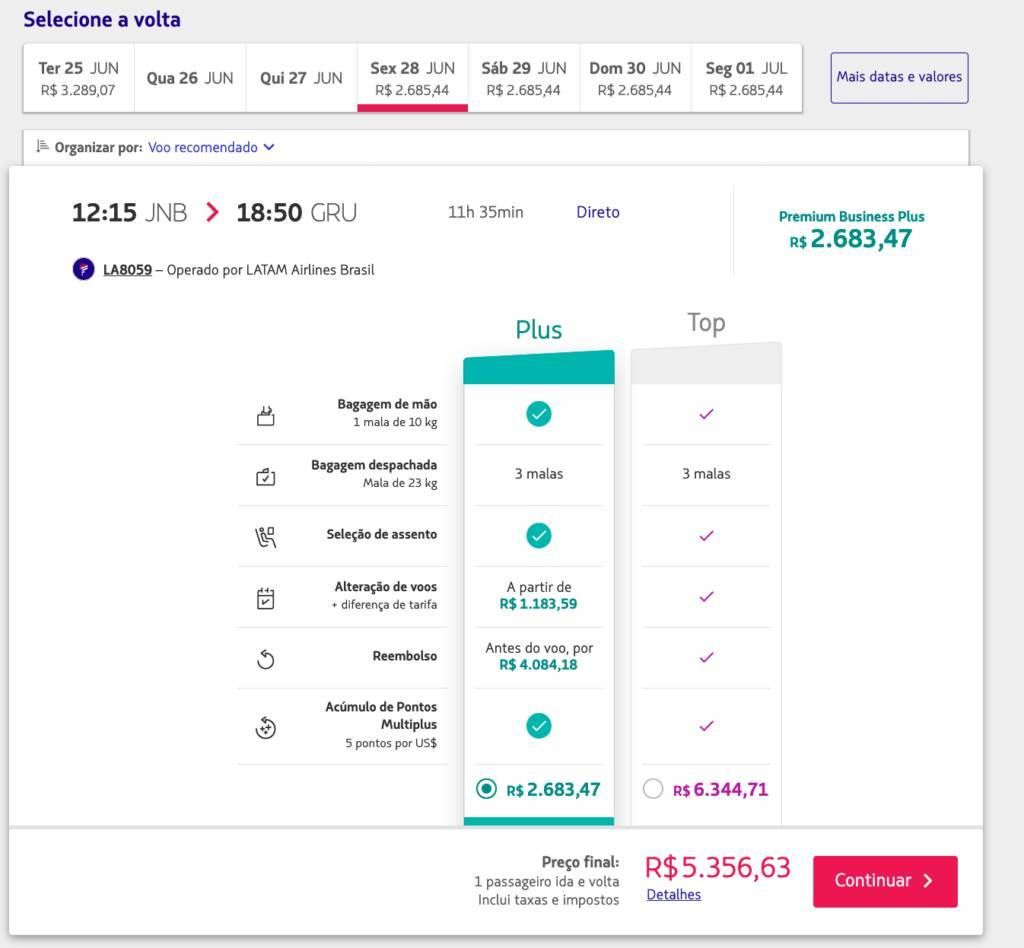This screenshot has height=948, width=1024.
Task: Select the Sáb 29 JUN date tab
Action: click(x=524, y=78)
